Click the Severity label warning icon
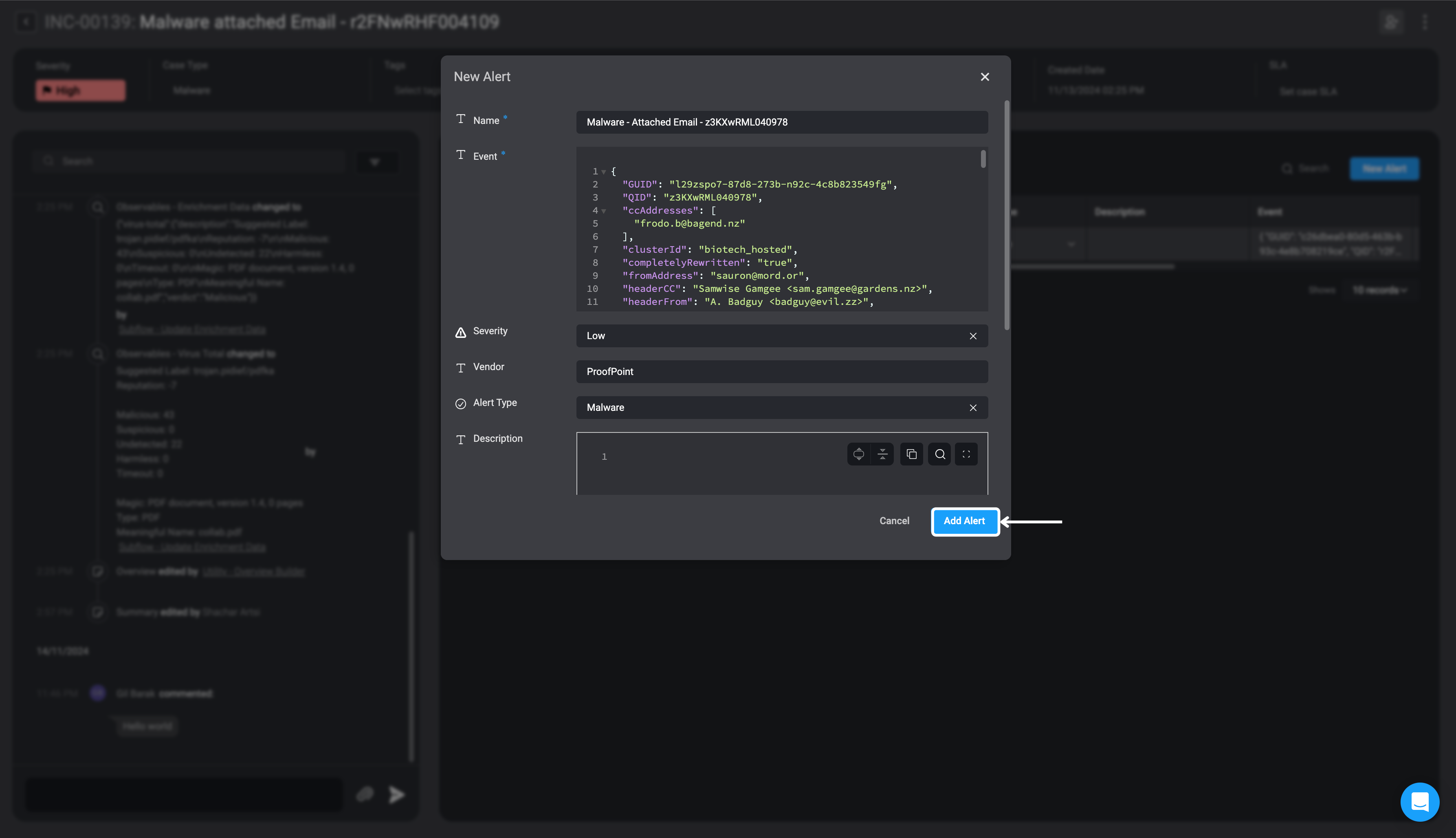1456x838 pixels. [460, 332]
